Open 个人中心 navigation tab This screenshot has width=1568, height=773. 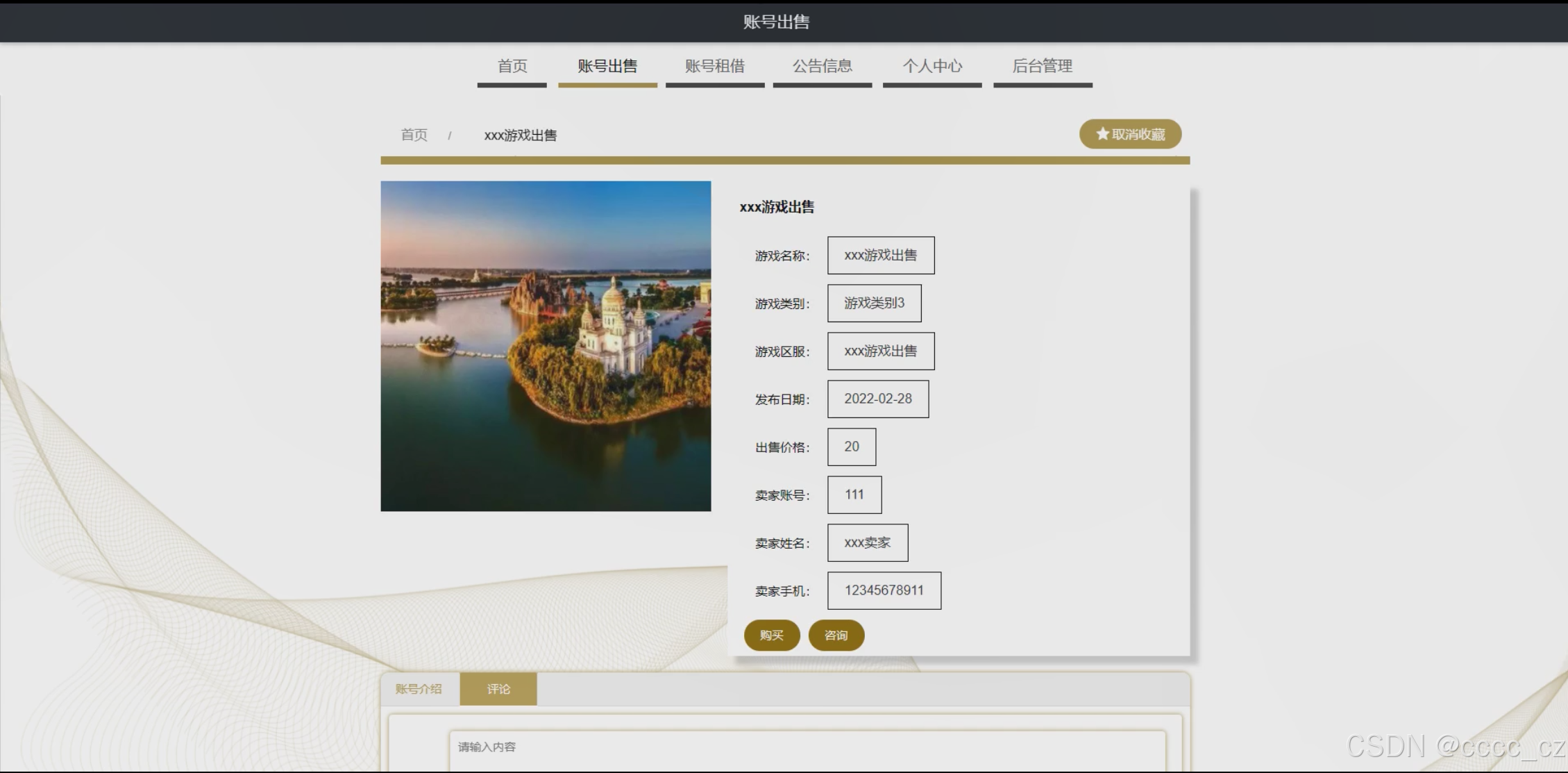point(932,67)
